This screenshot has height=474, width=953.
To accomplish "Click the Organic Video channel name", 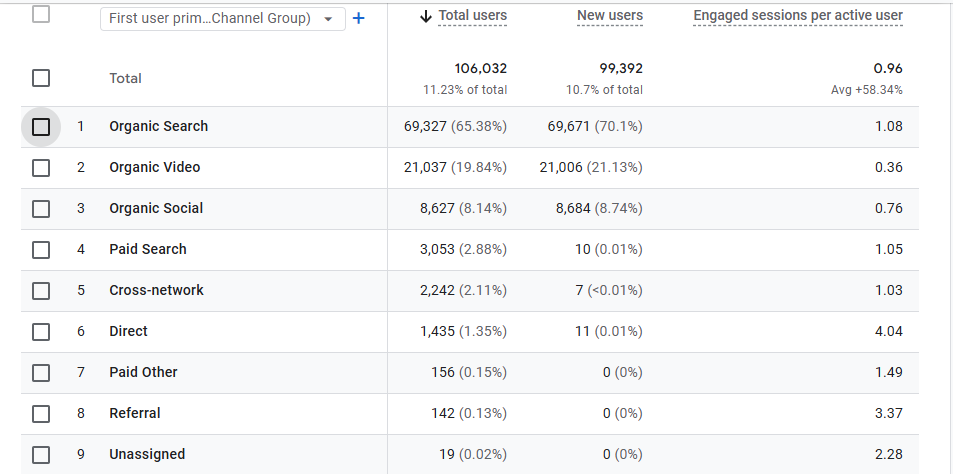I will (154, 167).
